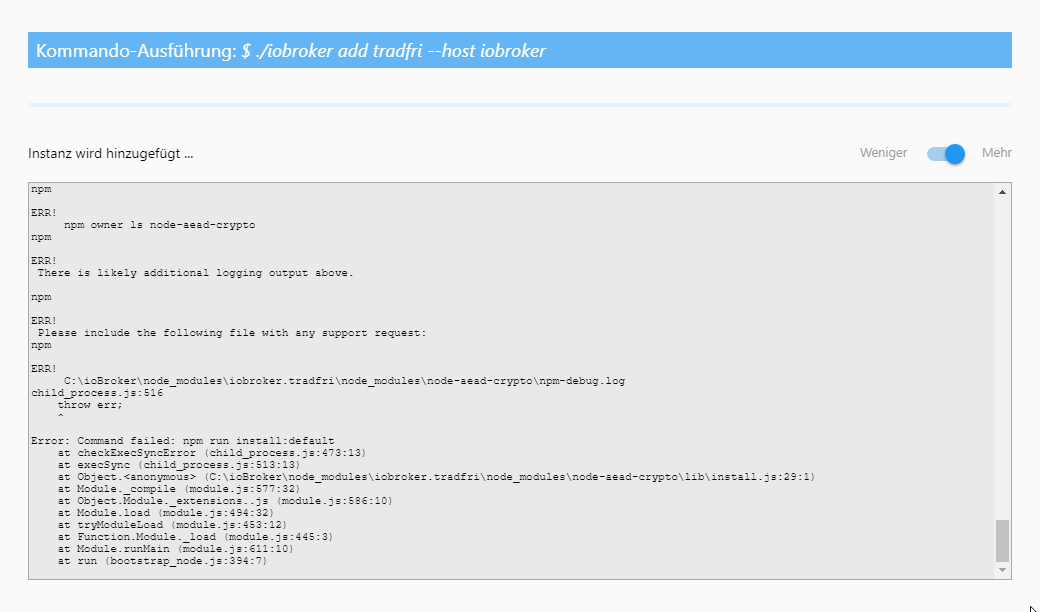
Task: Toggle the log detail switch to Weniger
Action: coord(944,153)
